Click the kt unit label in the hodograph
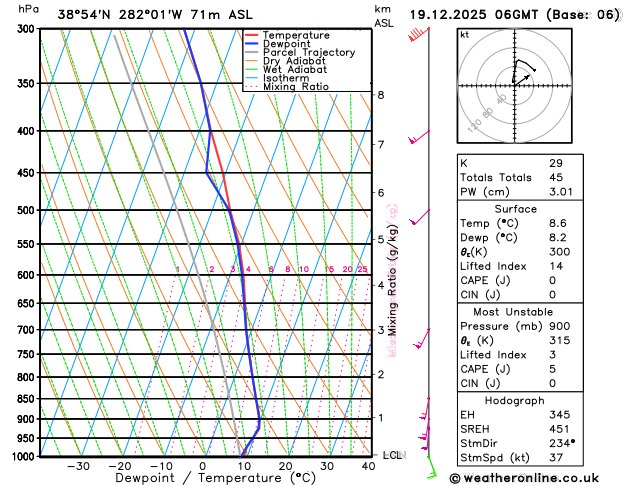The width and height of the screenshot is (629, 486). tap(465, 35)
